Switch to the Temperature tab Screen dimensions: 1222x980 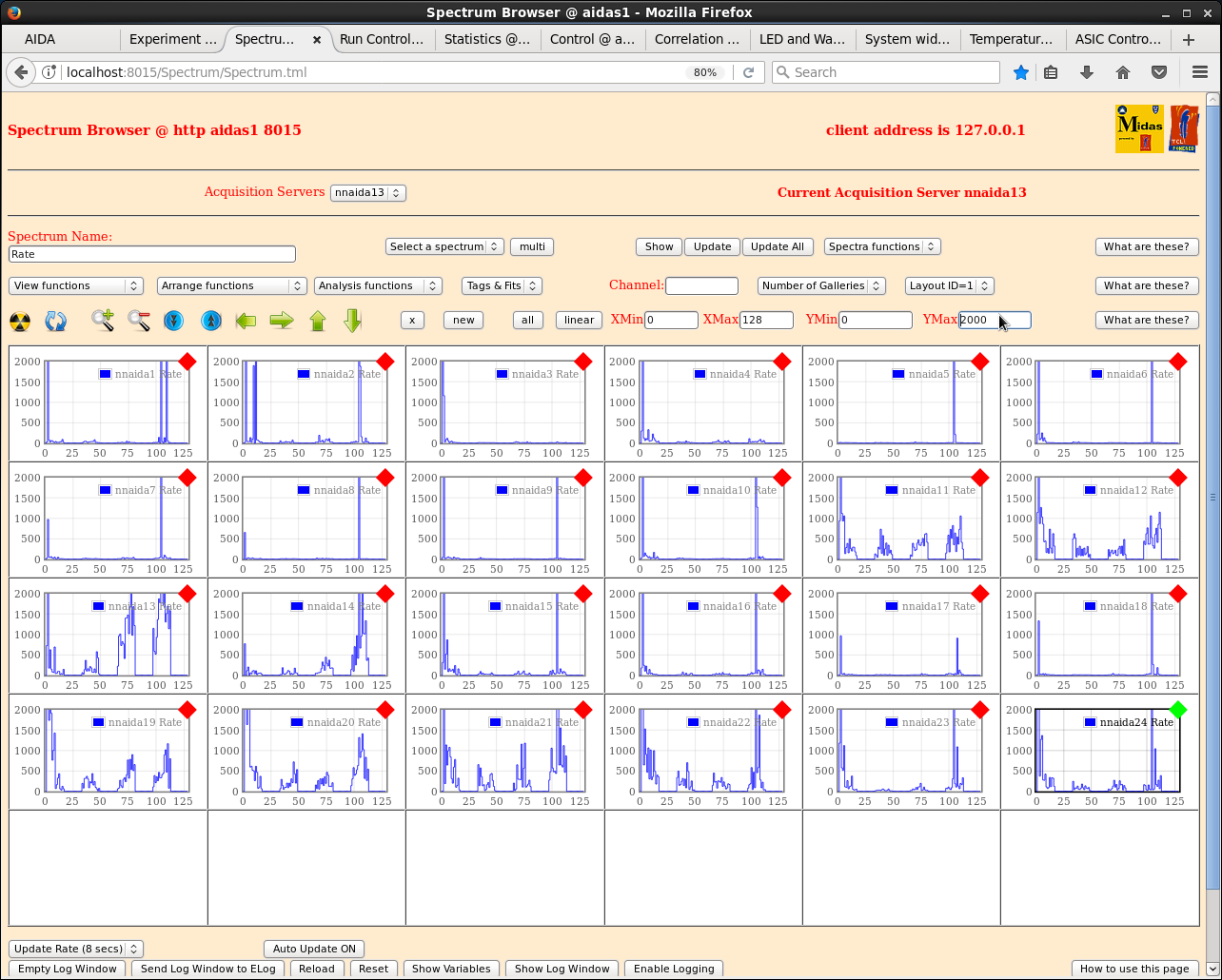(x=1012, y=39)
